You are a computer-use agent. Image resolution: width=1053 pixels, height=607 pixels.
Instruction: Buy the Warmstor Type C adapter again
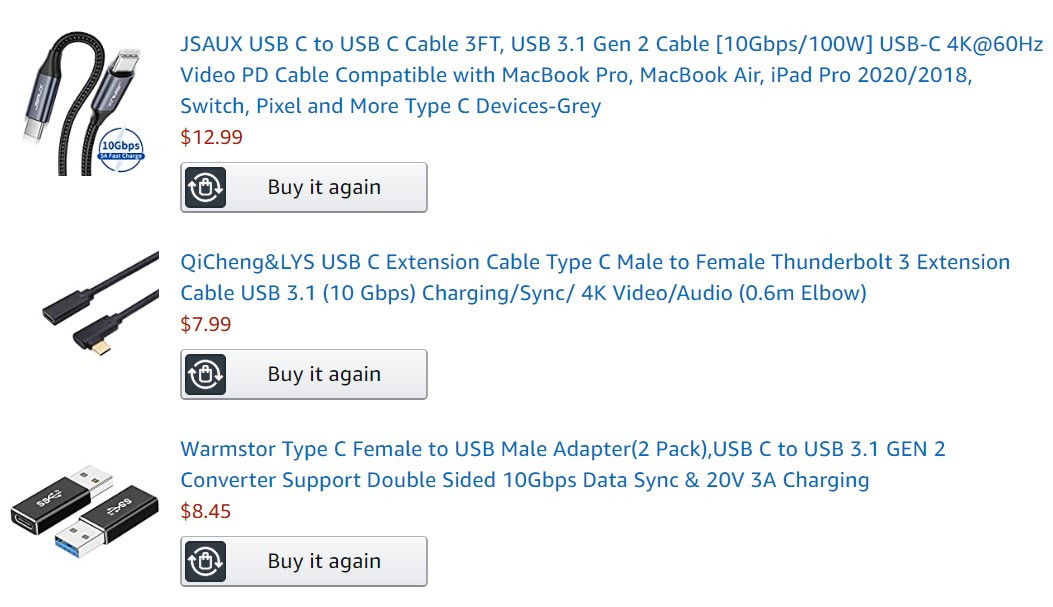304,561
